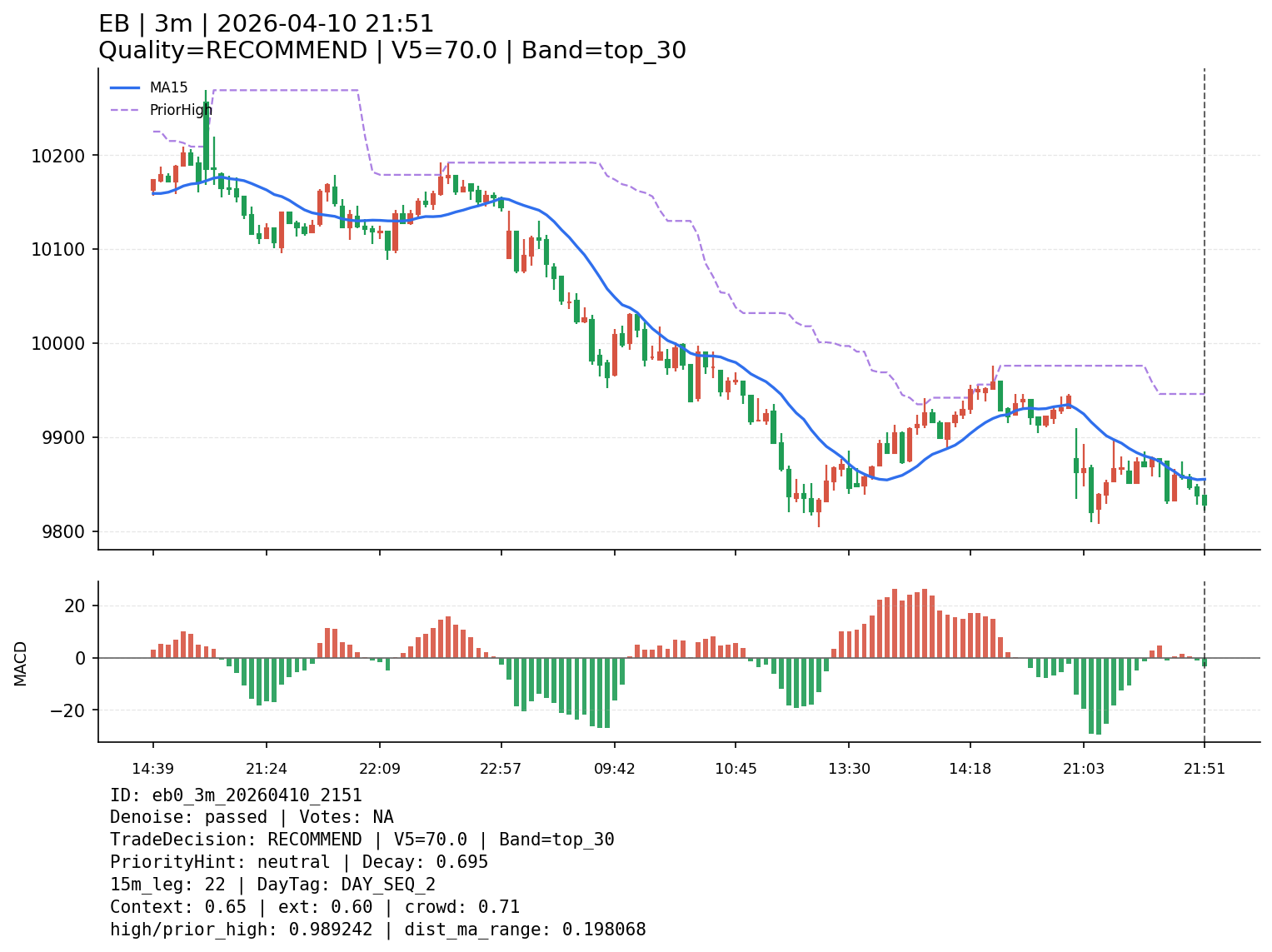The image size is (1272, 952).
Task: Click the 21:51 time axis label
Action: pyautogui.click(x=1205, y=769)
